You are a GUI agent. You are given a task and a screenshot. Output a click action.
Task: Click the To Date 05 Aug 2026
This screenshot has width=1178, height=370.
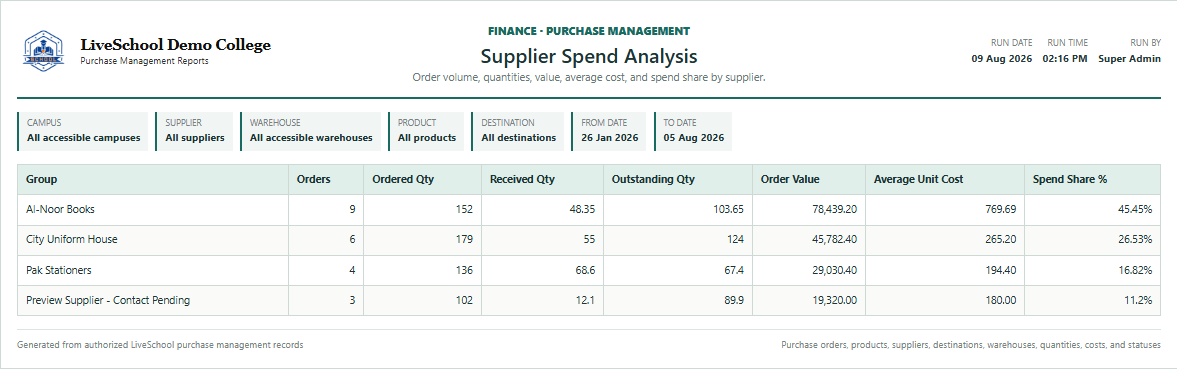[693, 131]
